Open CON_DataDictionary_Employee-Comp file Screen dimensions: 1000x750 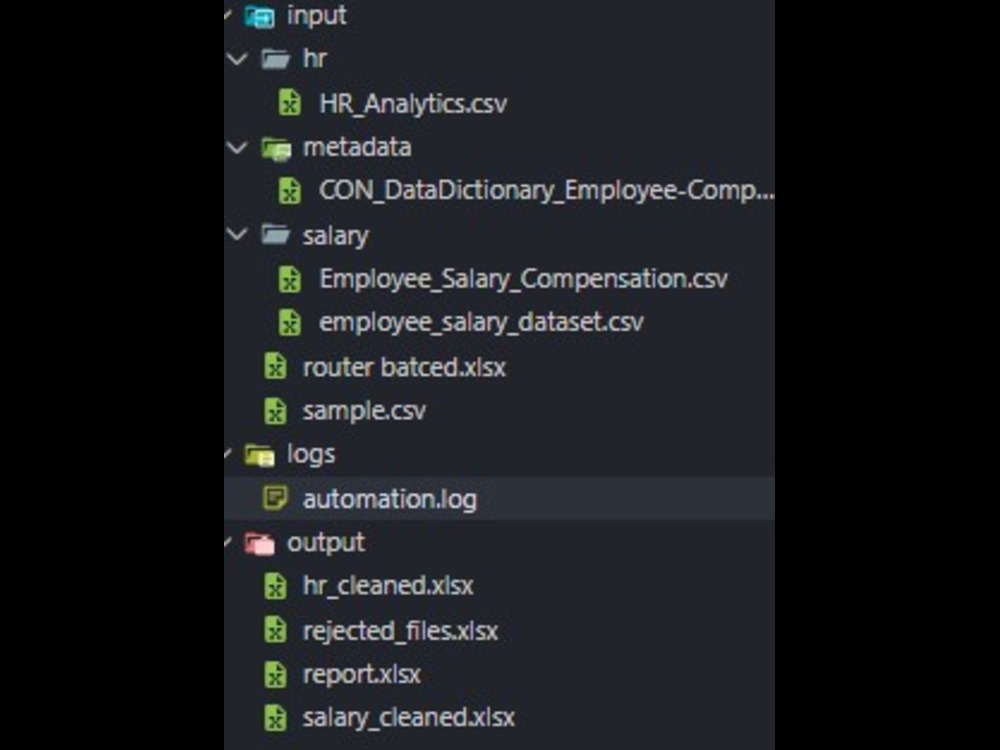click(x=547, y=191)
